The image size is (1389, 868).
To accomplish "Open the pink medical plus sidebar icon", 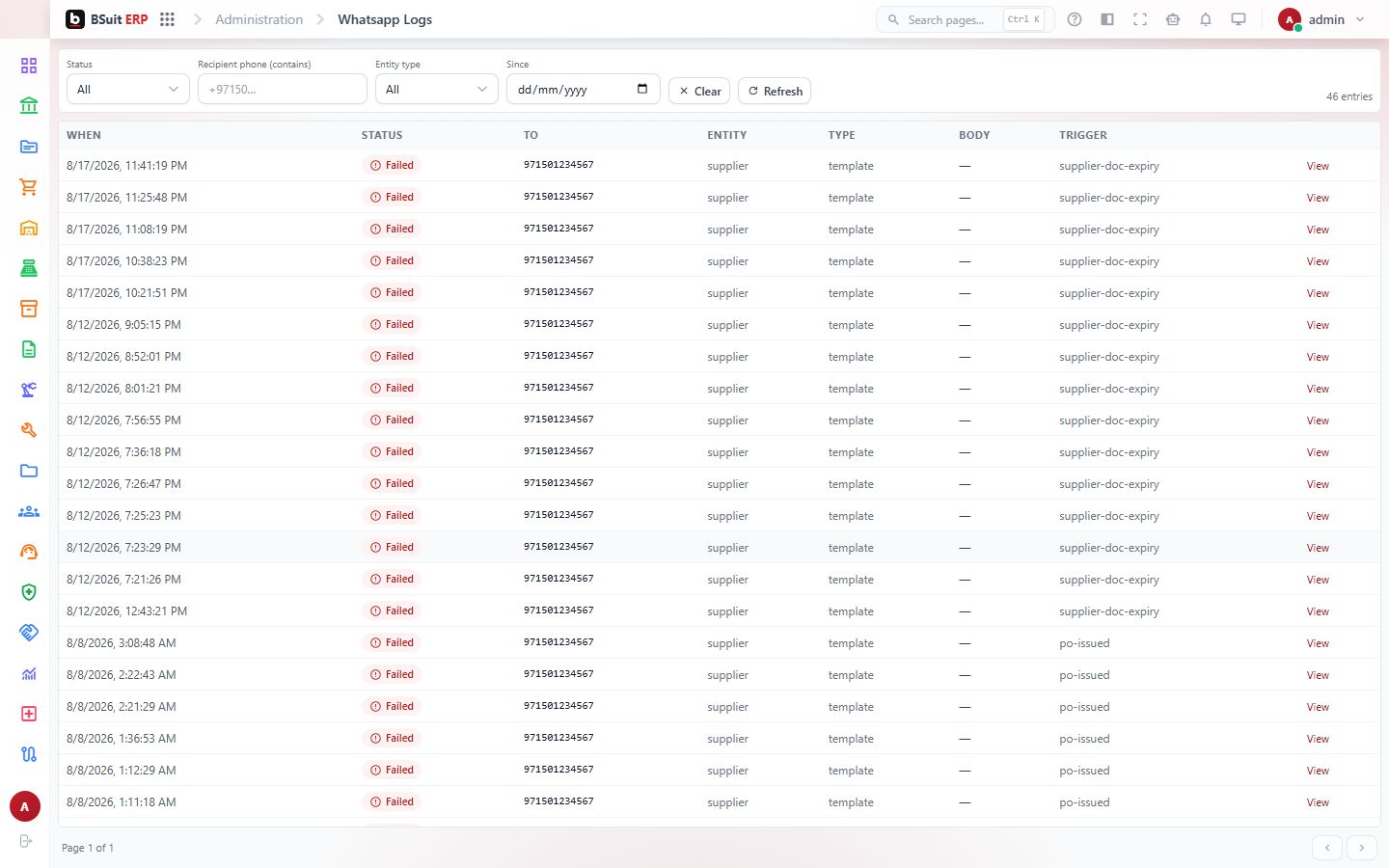I will (29, 714).
